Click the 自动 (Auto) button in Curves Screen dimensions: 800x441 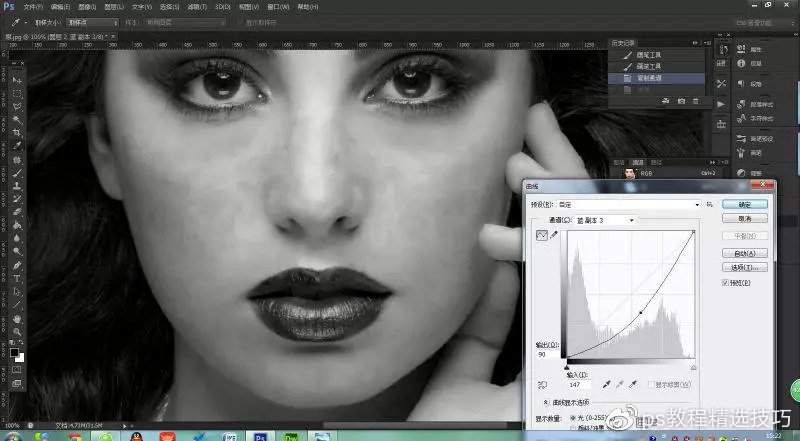(743, 253)
